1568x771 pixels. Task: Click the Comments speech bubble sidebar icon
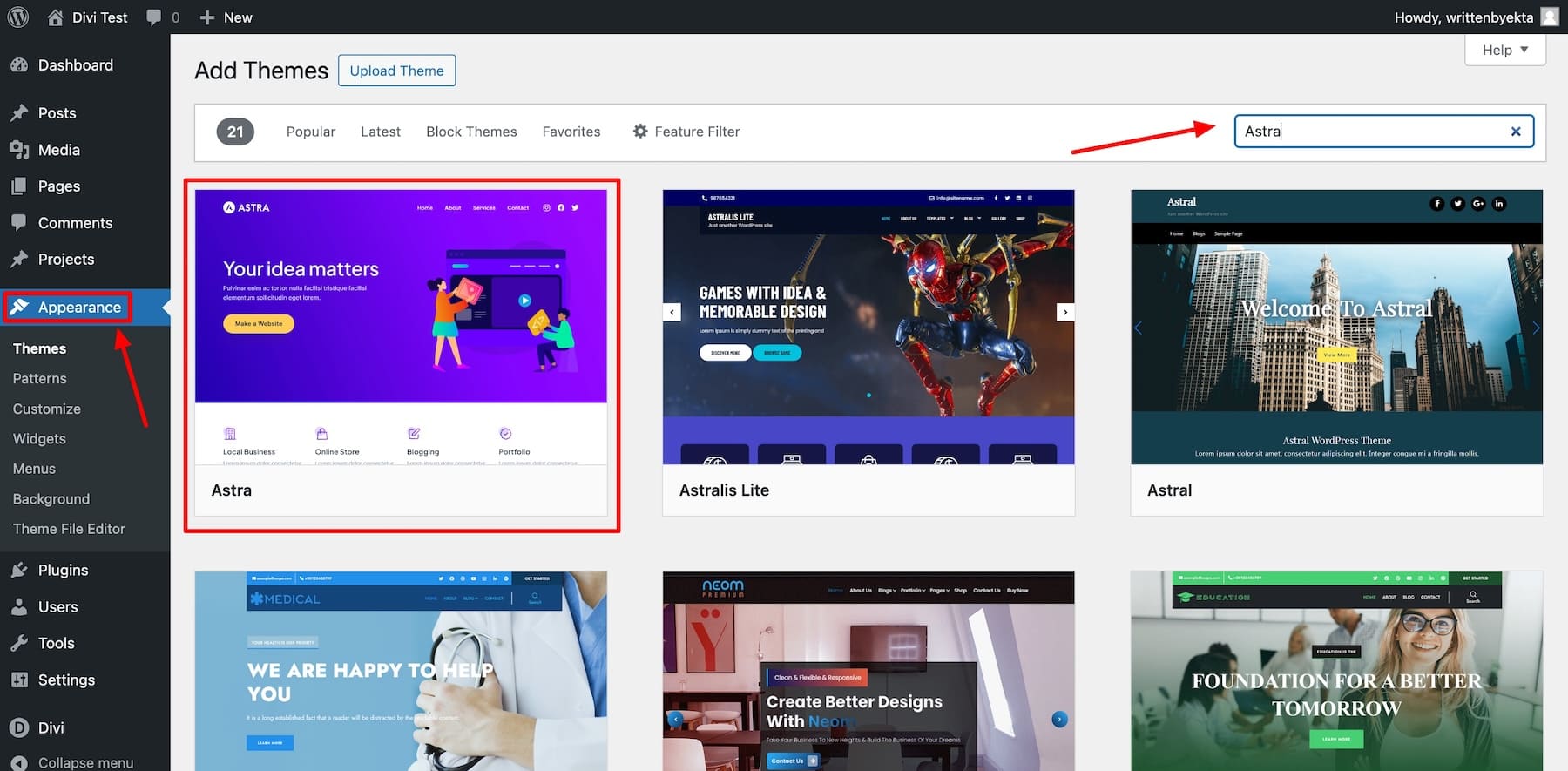19,223
